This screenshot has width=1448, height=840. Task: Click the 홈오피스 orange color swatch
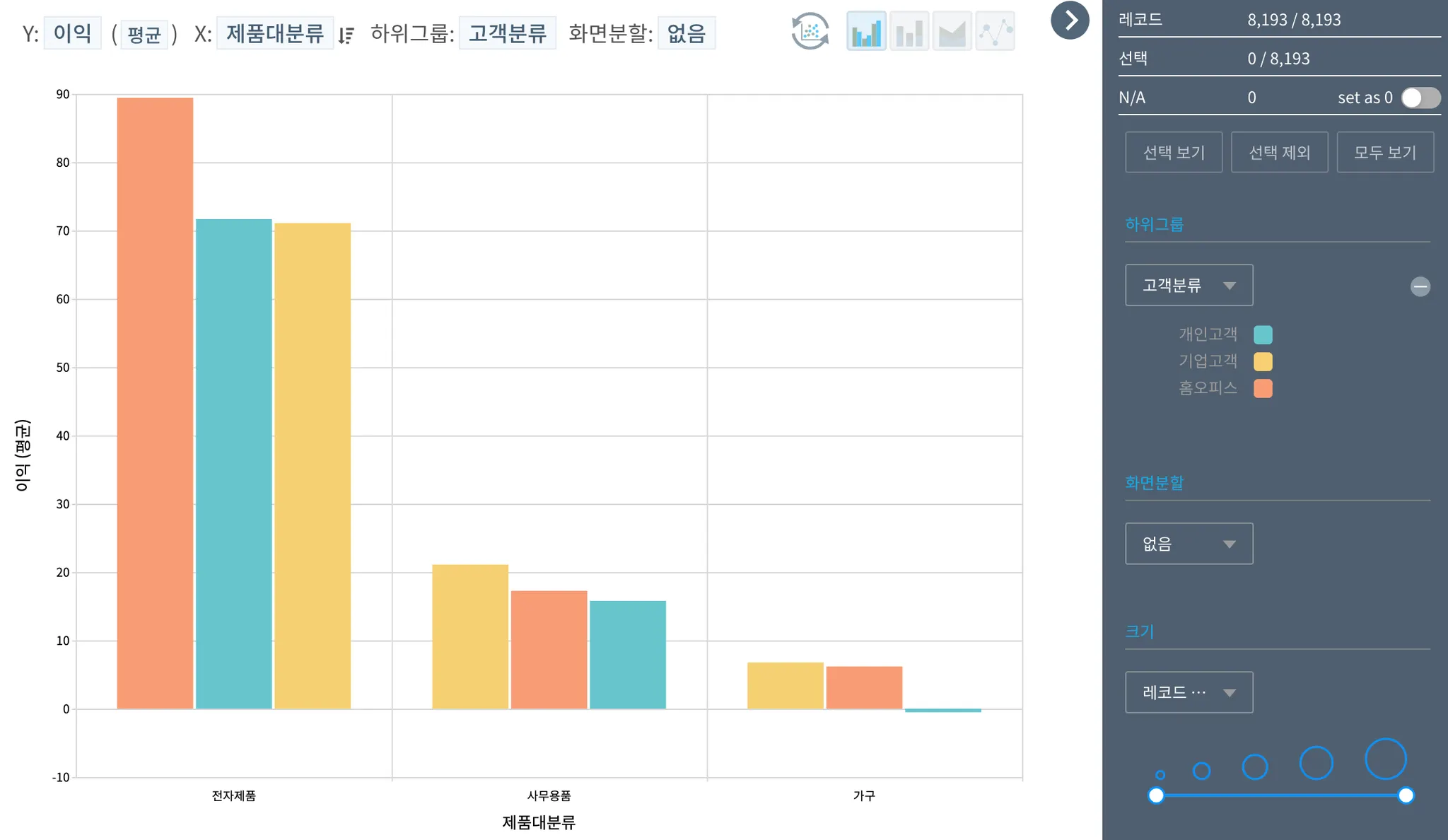pyautogui.click(x=1263, y=388)
